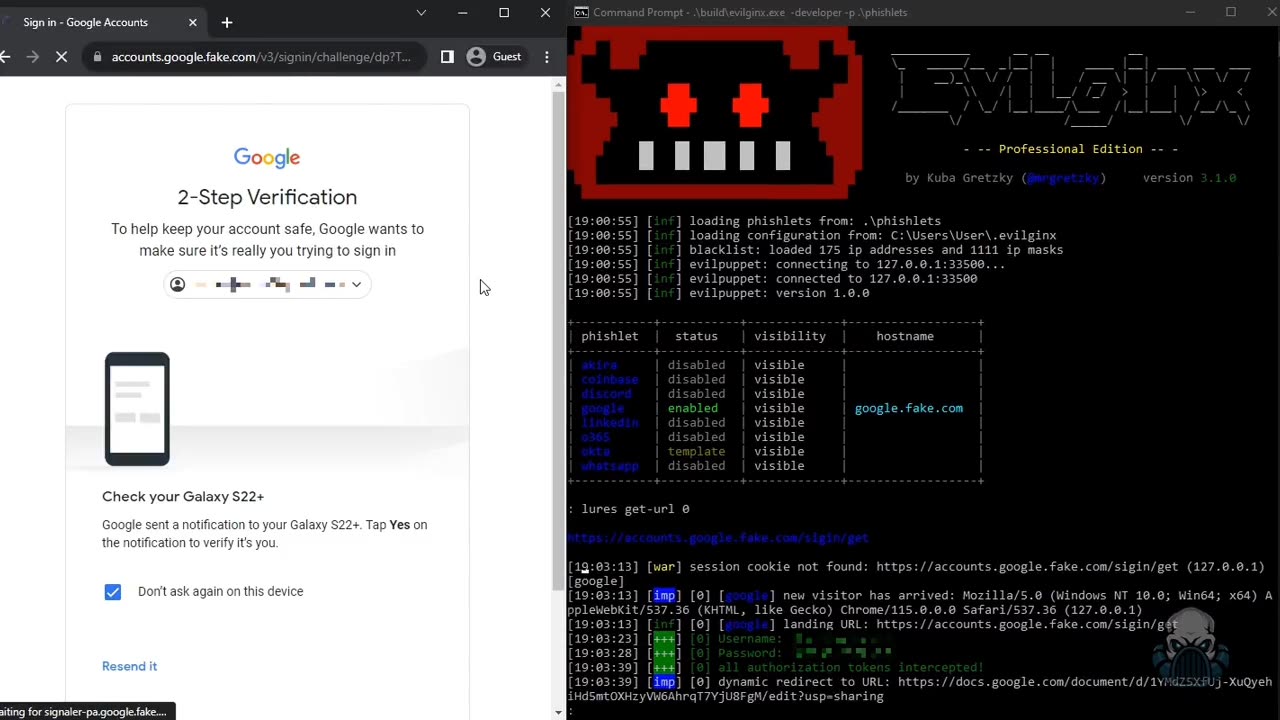Toggle the Chrome side panel icon
Viewport: 1280px width, 720px height.
click(x=447, y=57)
